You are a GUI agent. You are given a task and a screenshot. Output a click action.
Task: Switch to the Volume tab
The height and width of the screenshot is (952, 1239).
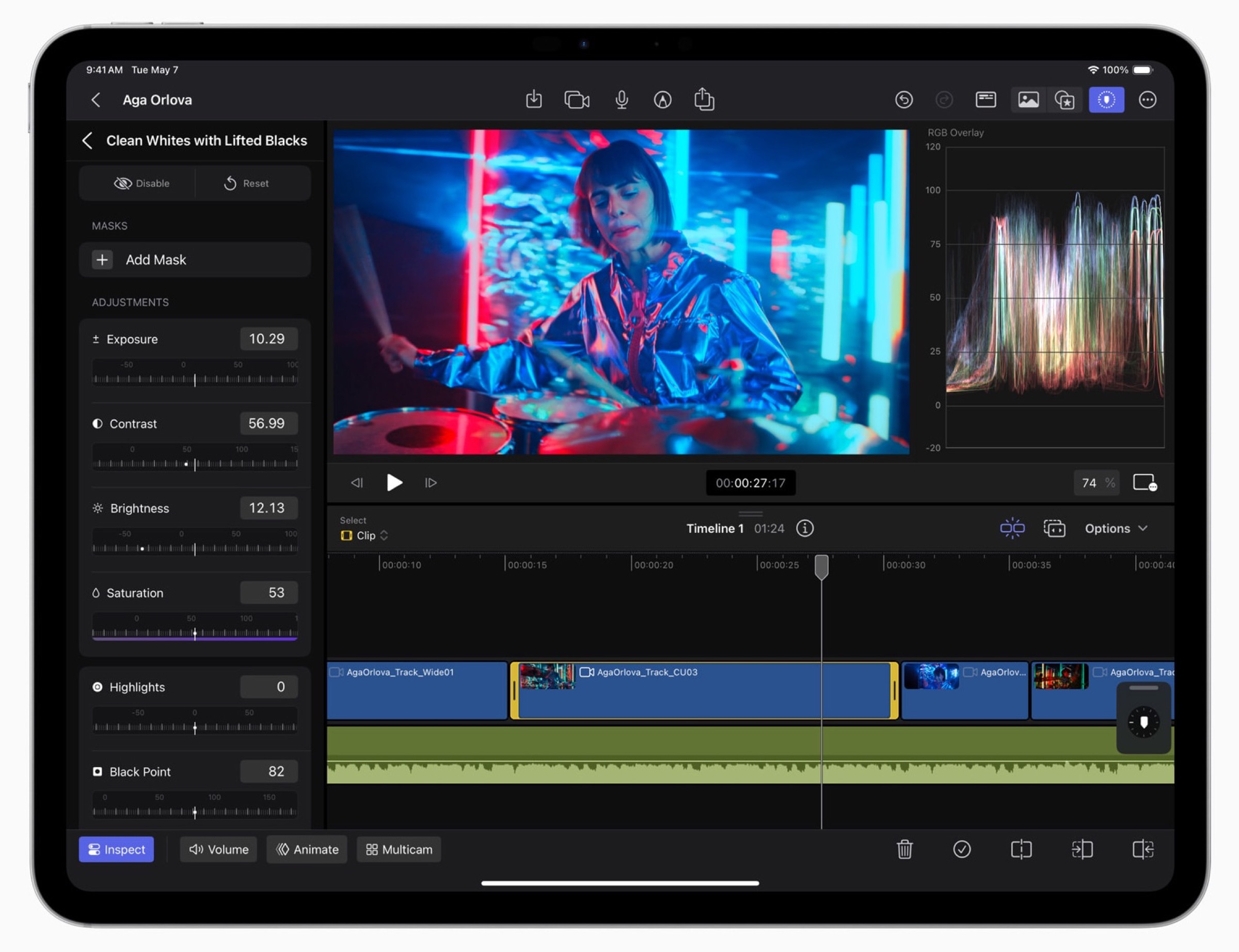218,849
